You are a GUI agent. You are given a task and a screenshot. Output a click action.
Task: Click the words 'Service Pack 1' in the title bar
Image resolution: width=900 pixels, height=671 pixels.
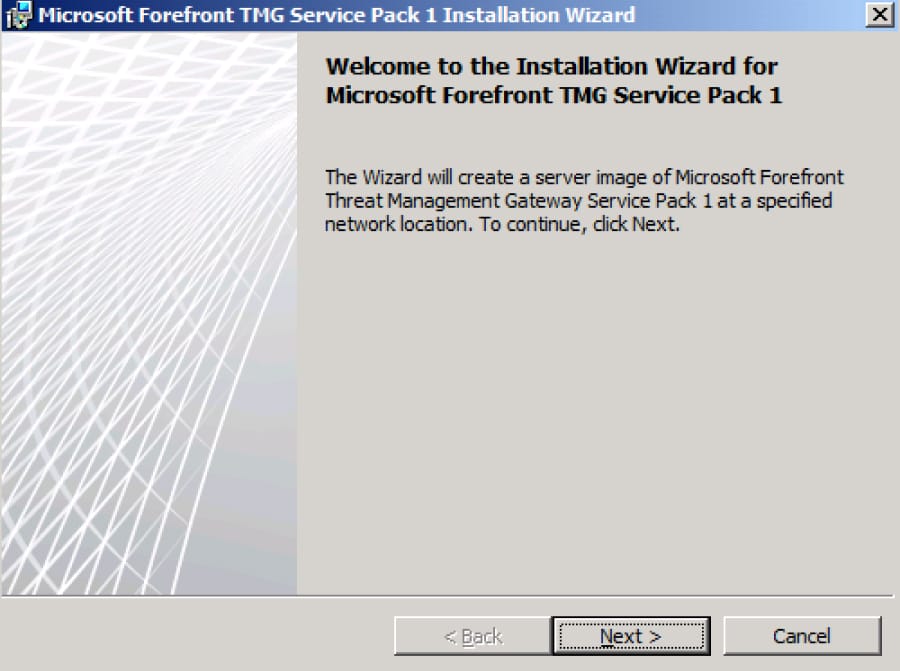click(x=363, y=15)
